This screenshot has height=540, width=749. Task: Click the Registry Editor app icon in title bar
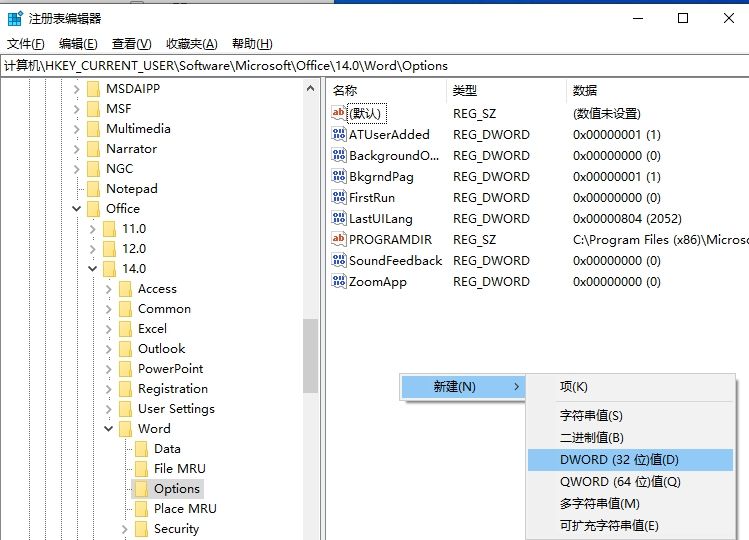[15, 18]
